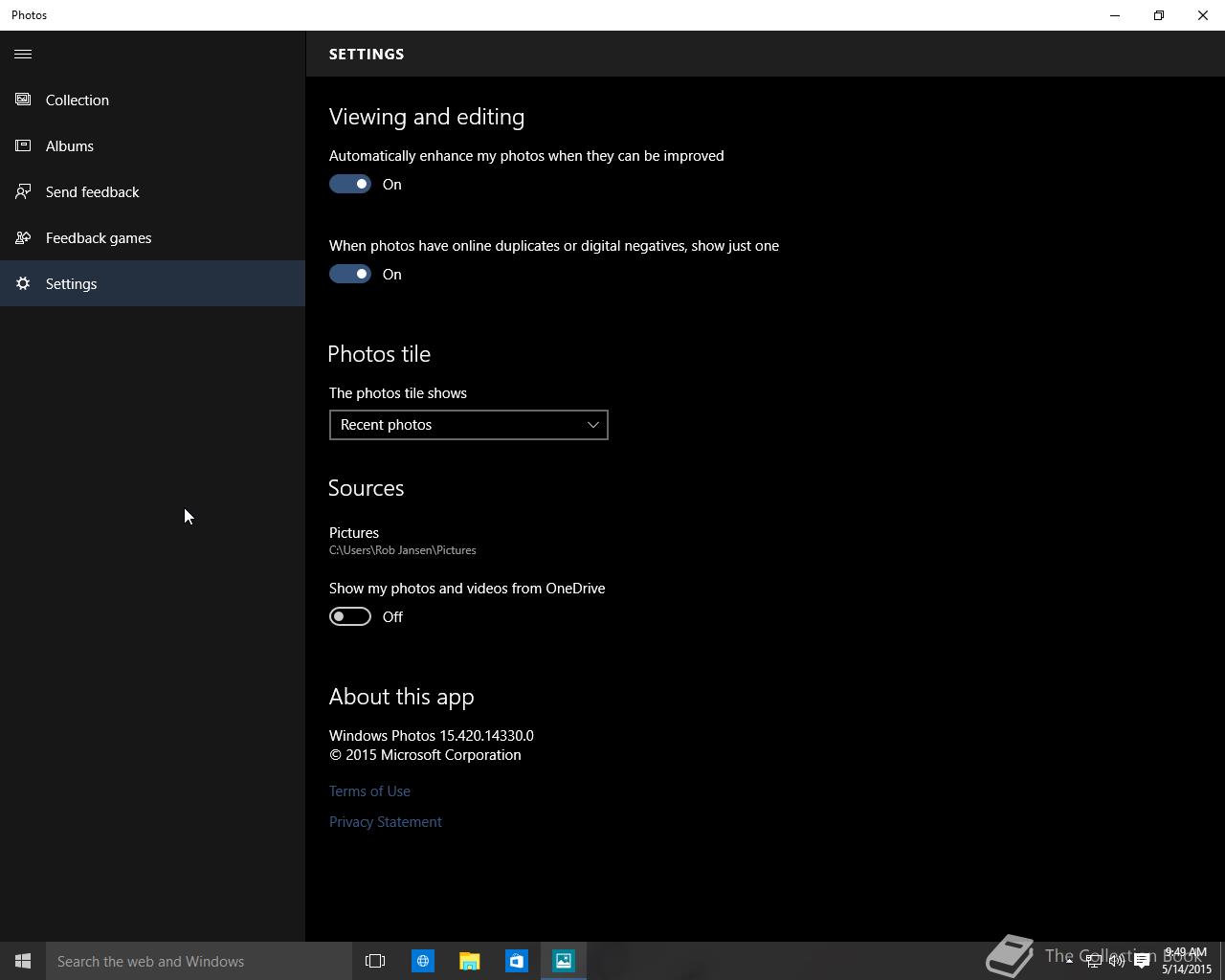1225x980 pixels.
Task: Open the Action Center notification icon
Action: (1142, 961)
